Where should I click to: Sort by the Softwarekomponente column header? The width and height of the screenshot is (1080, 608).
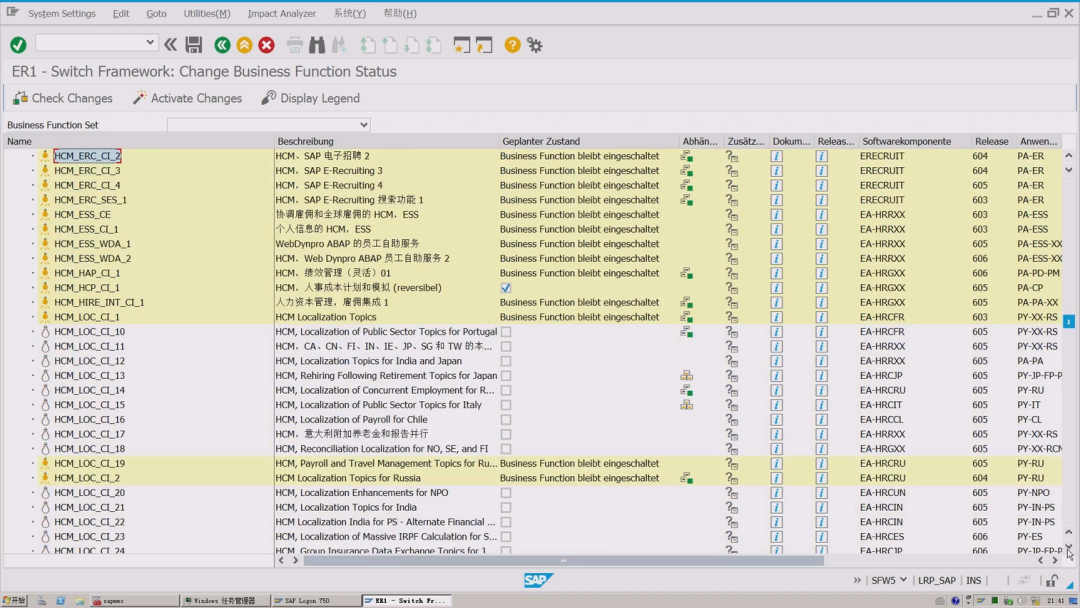906,141
